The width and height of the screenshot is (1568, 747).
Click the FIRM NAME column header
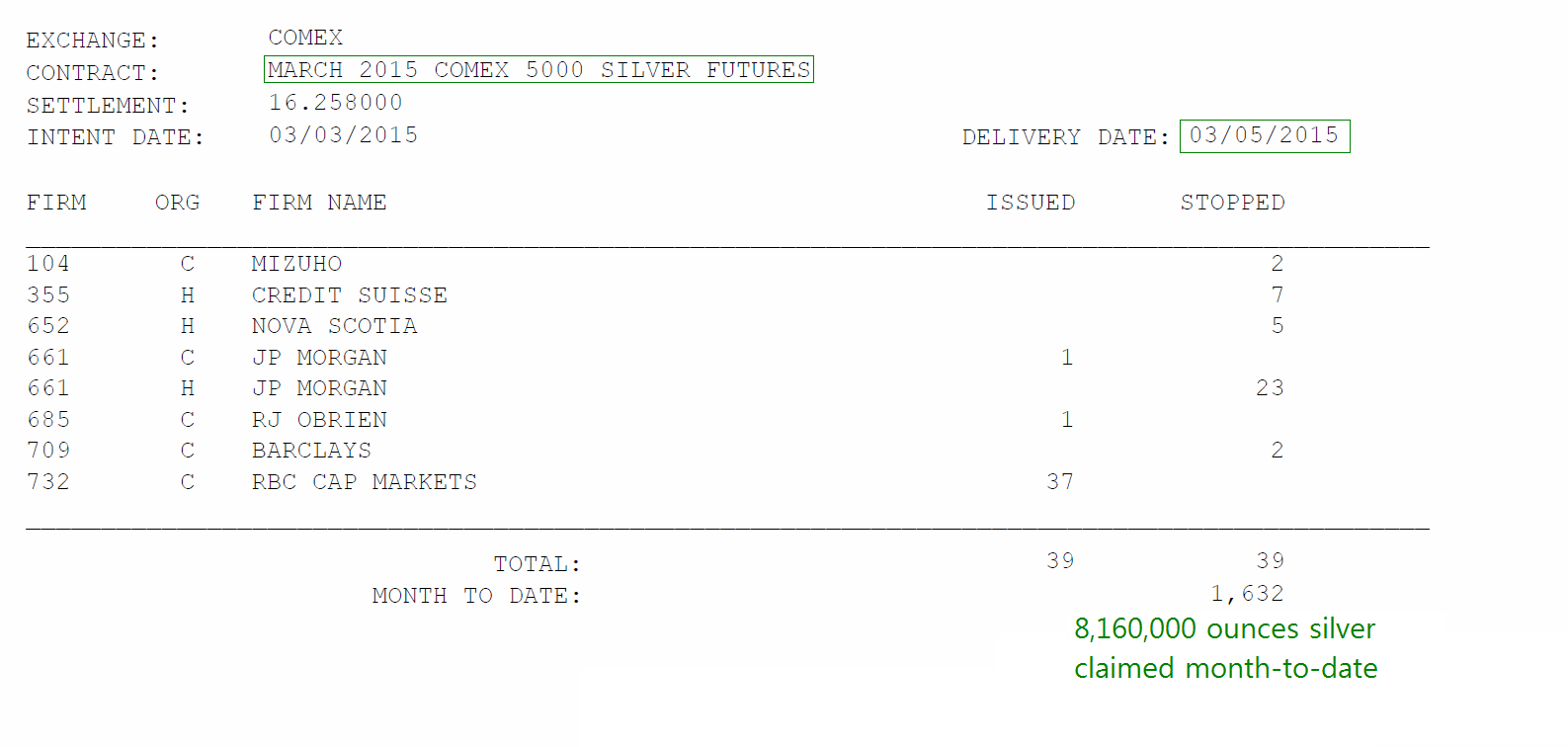[319, 203]
